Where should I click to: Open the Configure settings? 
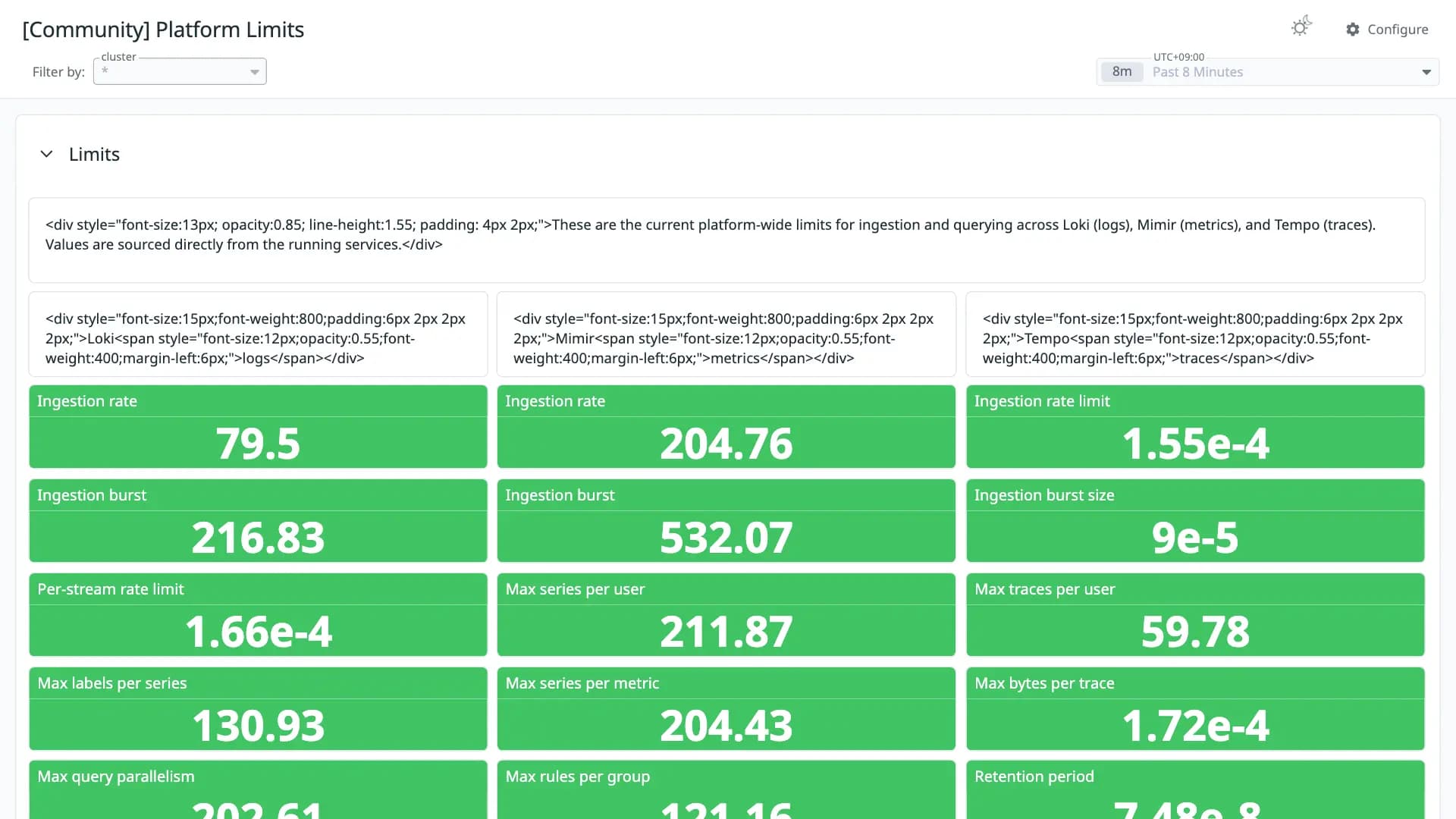pyautogui.click(x=1387, y=29)
